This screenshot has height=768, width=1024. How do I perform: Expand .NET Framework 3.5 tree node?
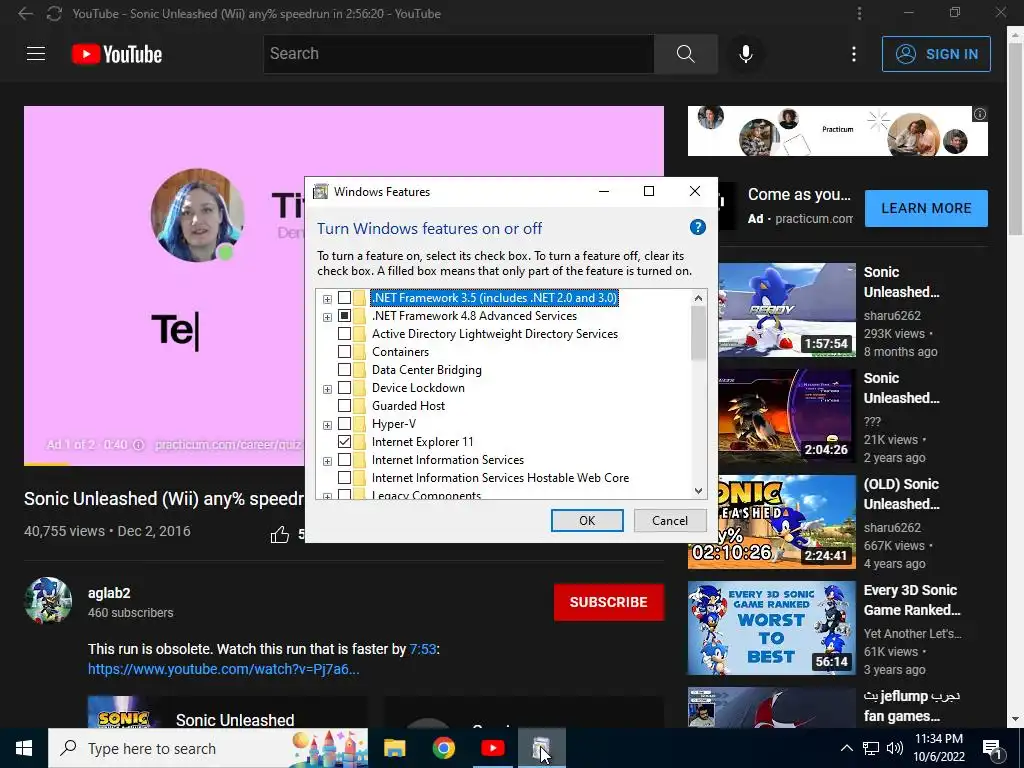point(327,299)
